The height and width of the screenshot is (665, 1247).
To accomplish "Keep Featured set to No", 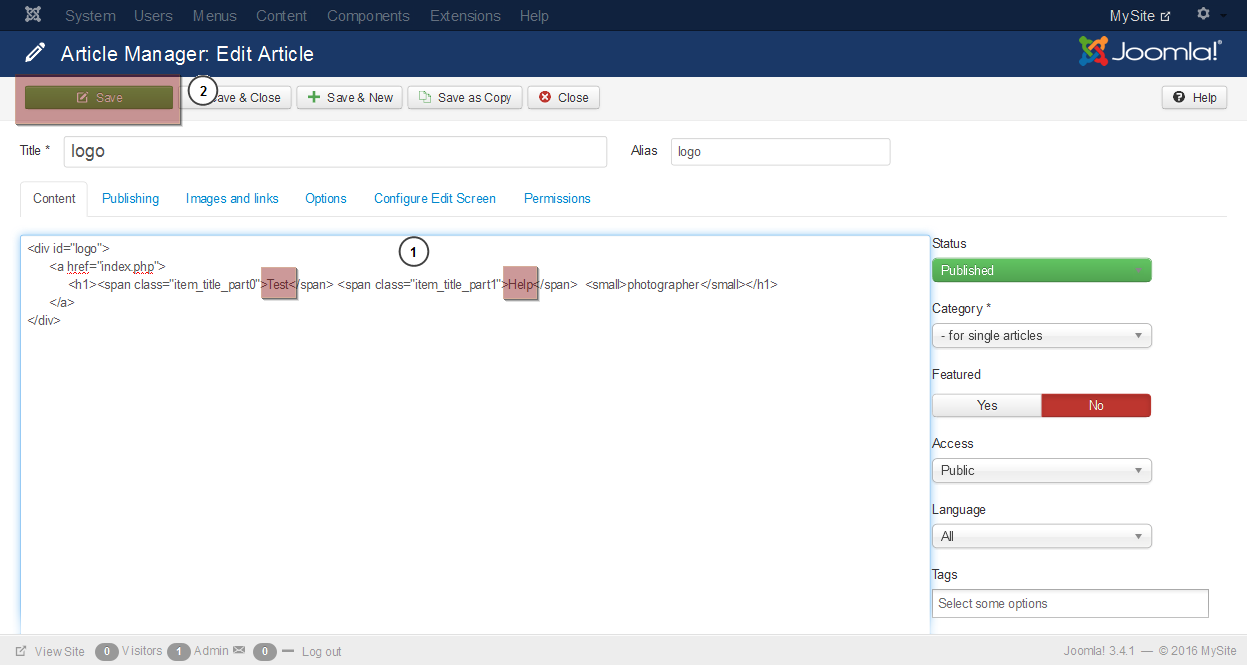I will [x=1096, y=405].
